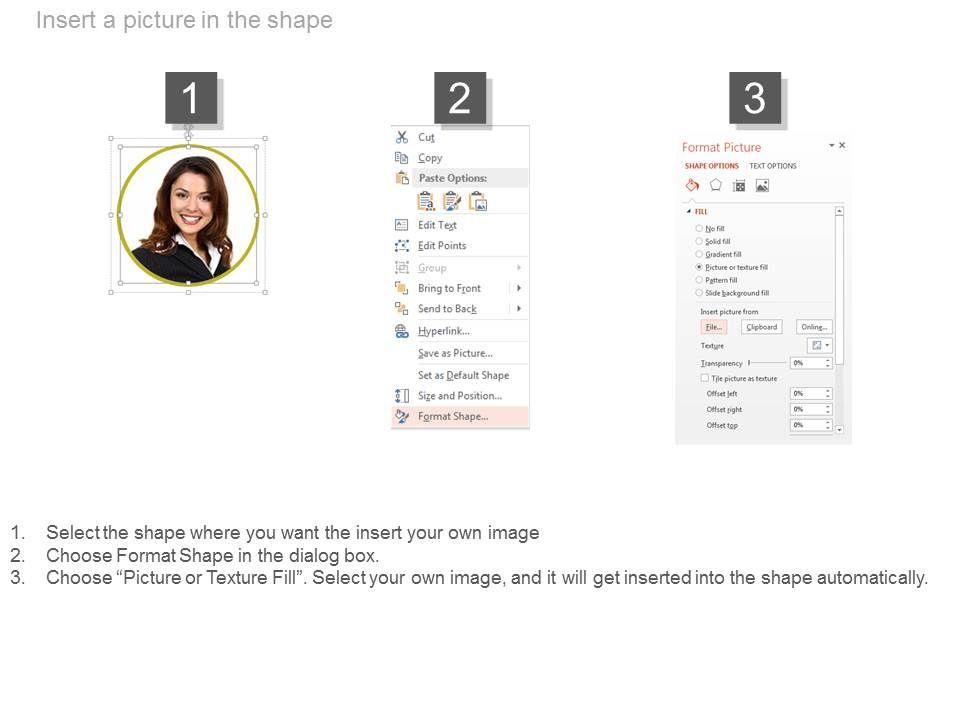Switch to the TEXT OPTIONS tab
960x720 pixels.
(x=773, y=166)
